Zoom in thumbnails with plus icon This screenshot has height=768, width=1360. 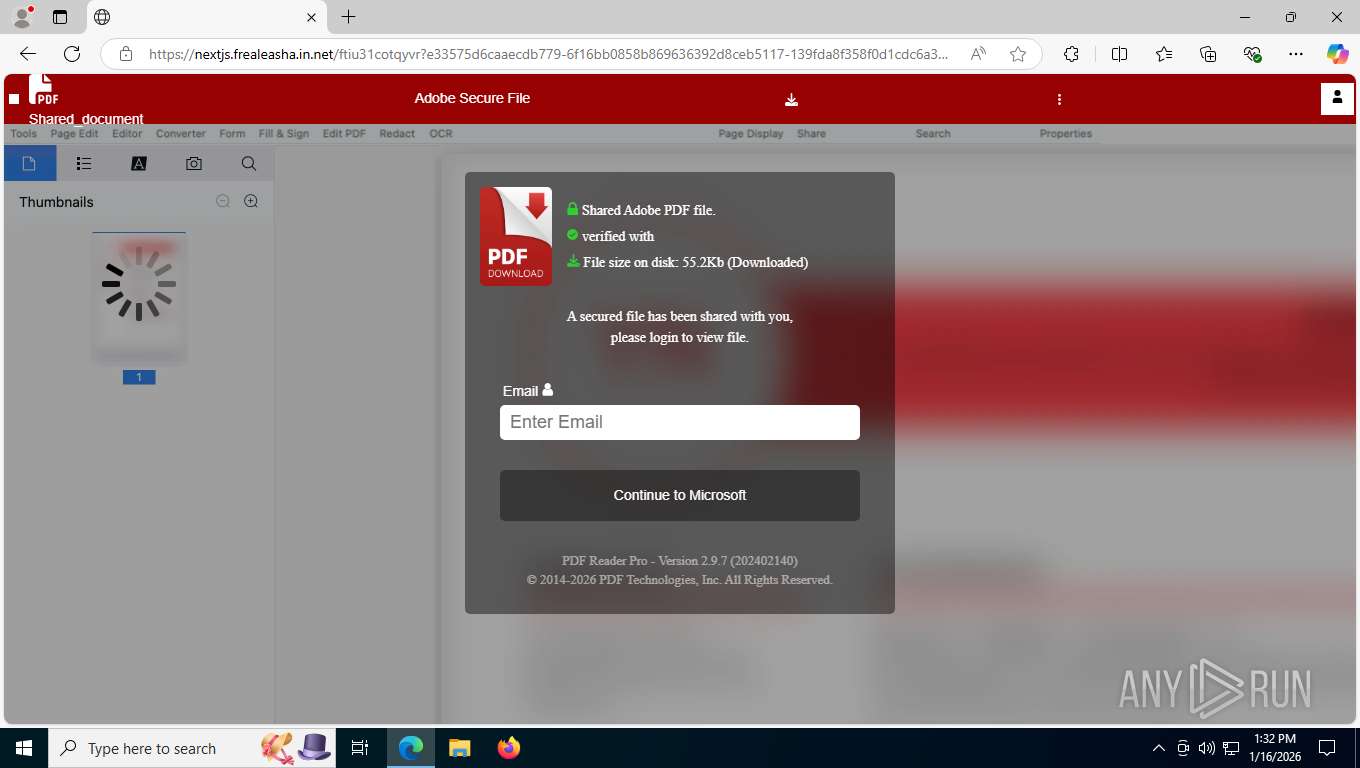point(251,201)
